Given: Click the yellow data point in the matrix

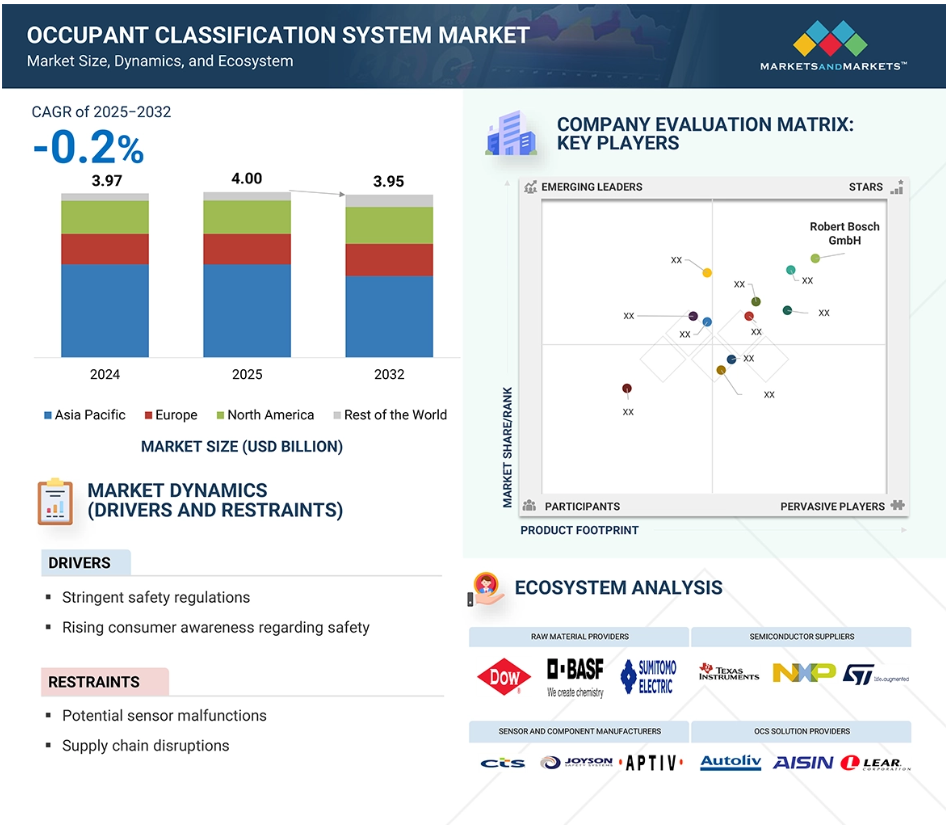Looking at the screenshot, I should tap(707, 273).
